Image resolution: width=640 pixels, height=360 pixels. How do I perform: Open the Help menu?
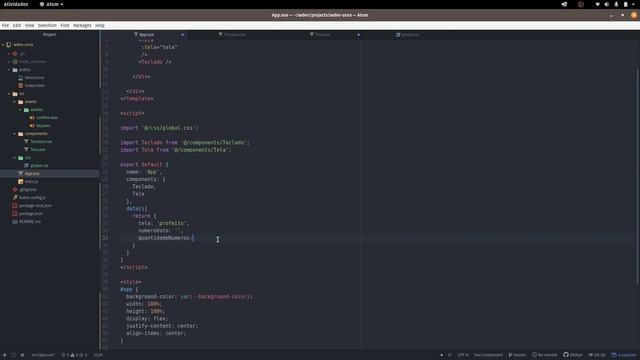(x=100, y=25)
